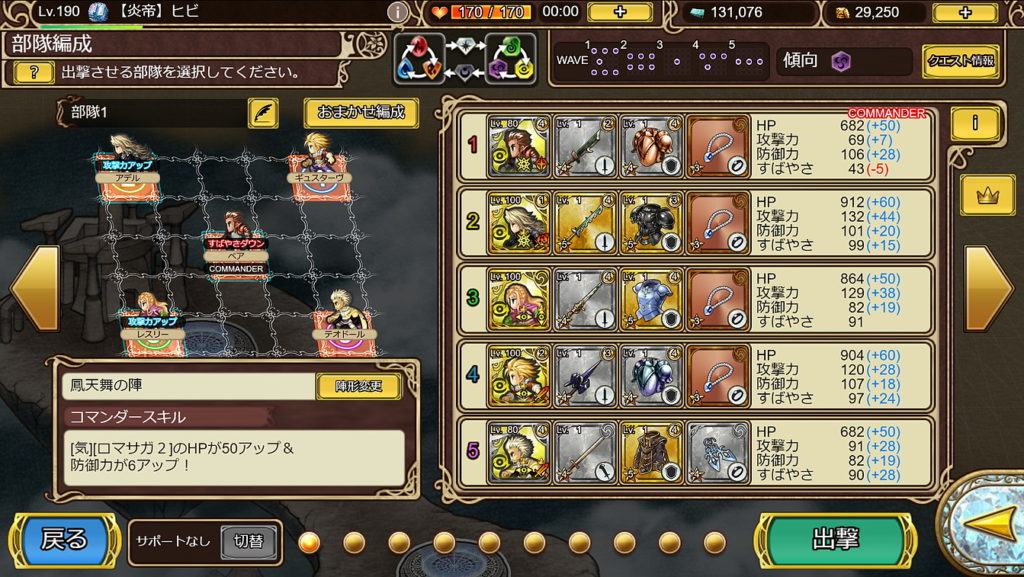Viewport: 1024px width, 577px height.
Task: Click the feather rename icon beside 部隊1
Action: tap(263, 112)
